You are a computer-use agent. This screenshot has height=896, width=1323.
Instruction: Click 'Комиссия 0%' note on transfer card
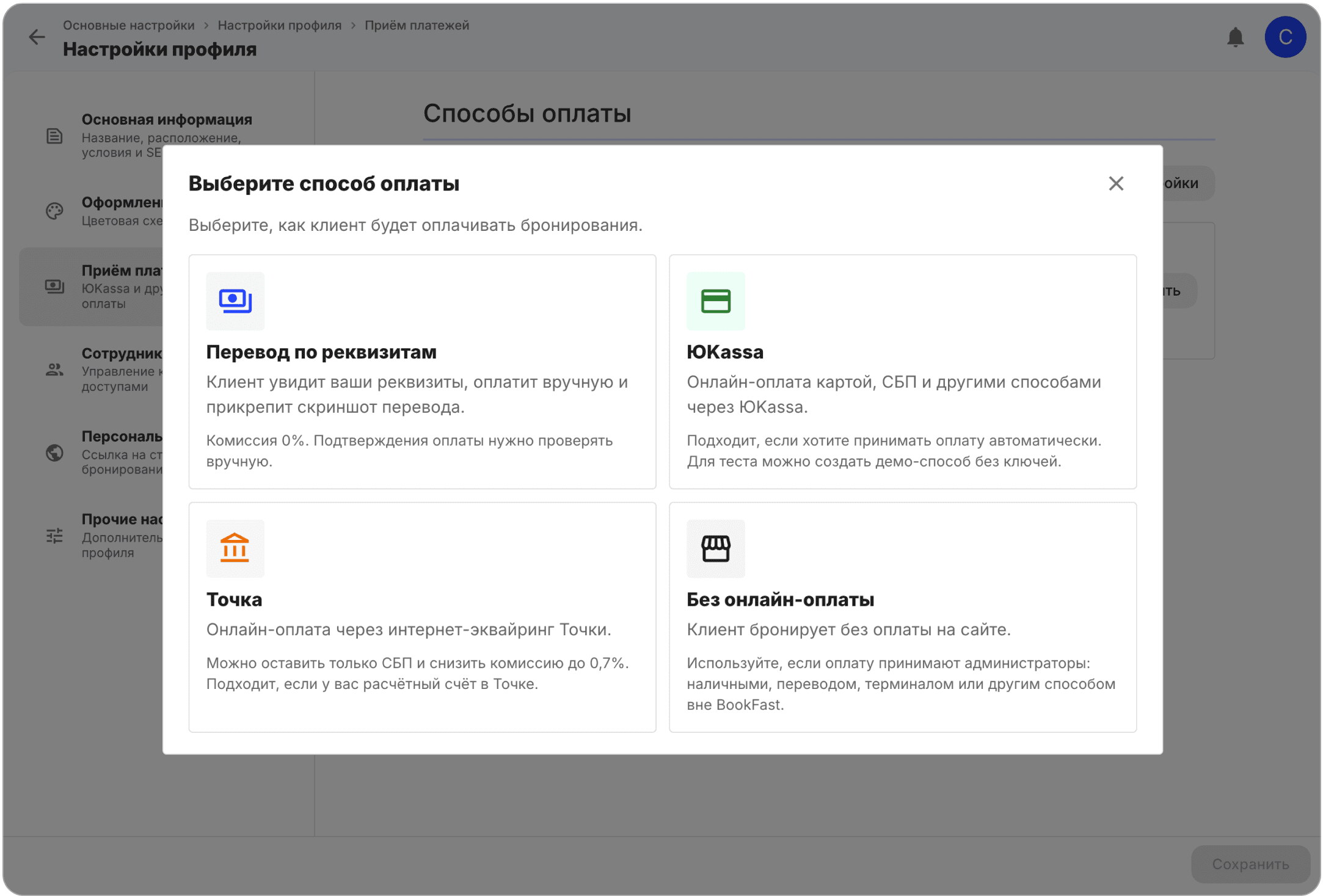[409, 451]
